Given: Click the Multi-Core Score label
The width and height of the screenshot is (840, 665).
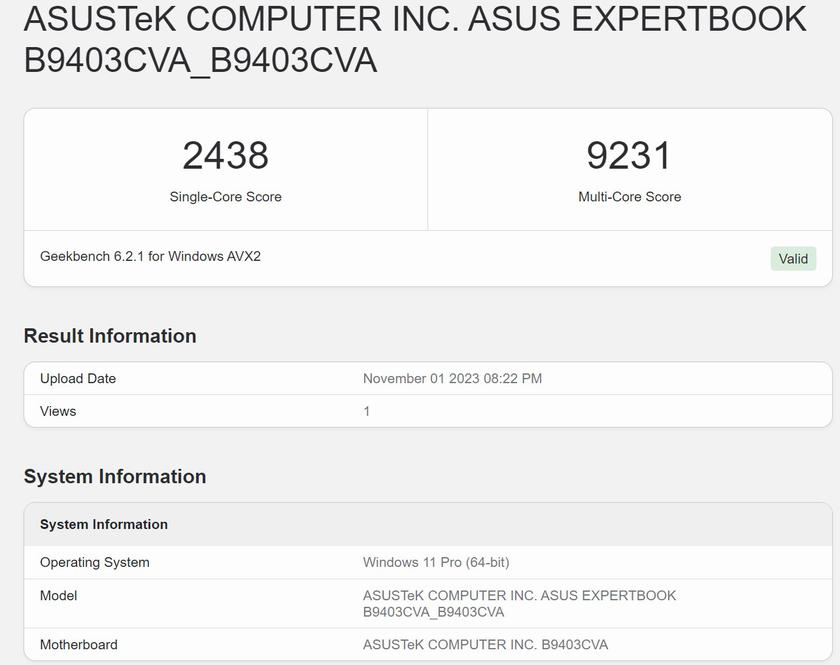Looking at the screenshot, I should click(x=629, y=197).
